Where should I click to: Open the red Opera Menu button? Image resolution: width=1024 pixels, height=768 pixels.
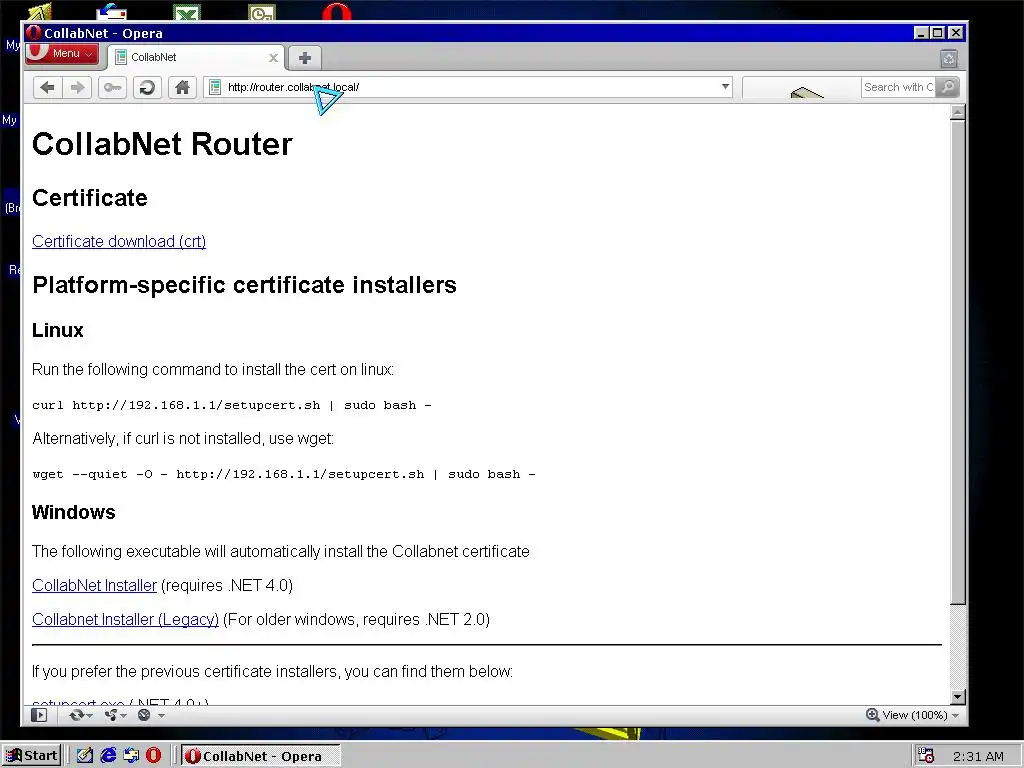tap(62, 54)
